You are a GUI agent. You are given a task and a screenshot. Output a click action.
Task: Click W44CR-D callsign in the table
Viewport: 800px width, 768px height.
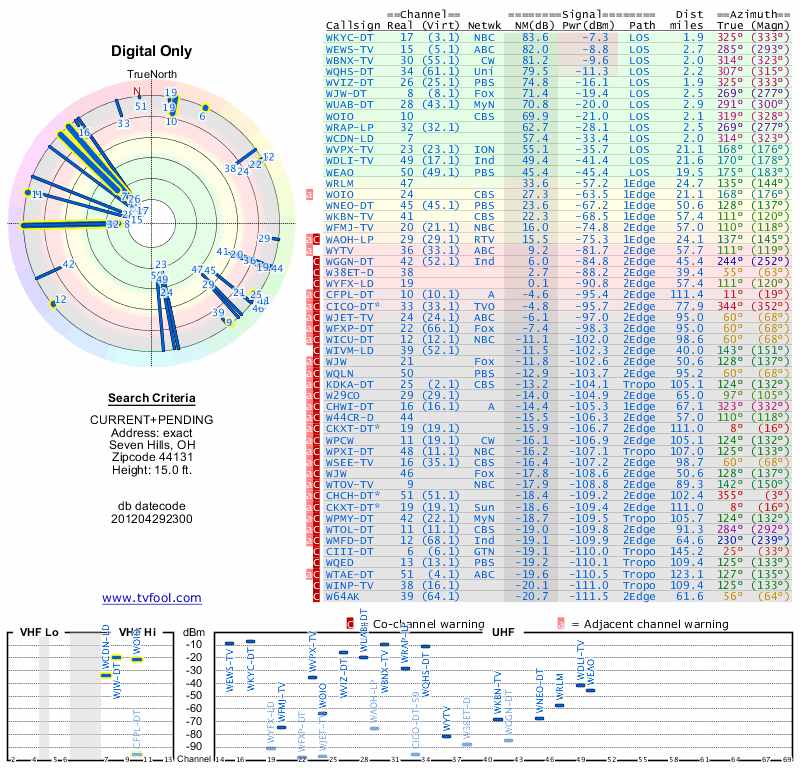pyautogui.click(x=349, y=417)
